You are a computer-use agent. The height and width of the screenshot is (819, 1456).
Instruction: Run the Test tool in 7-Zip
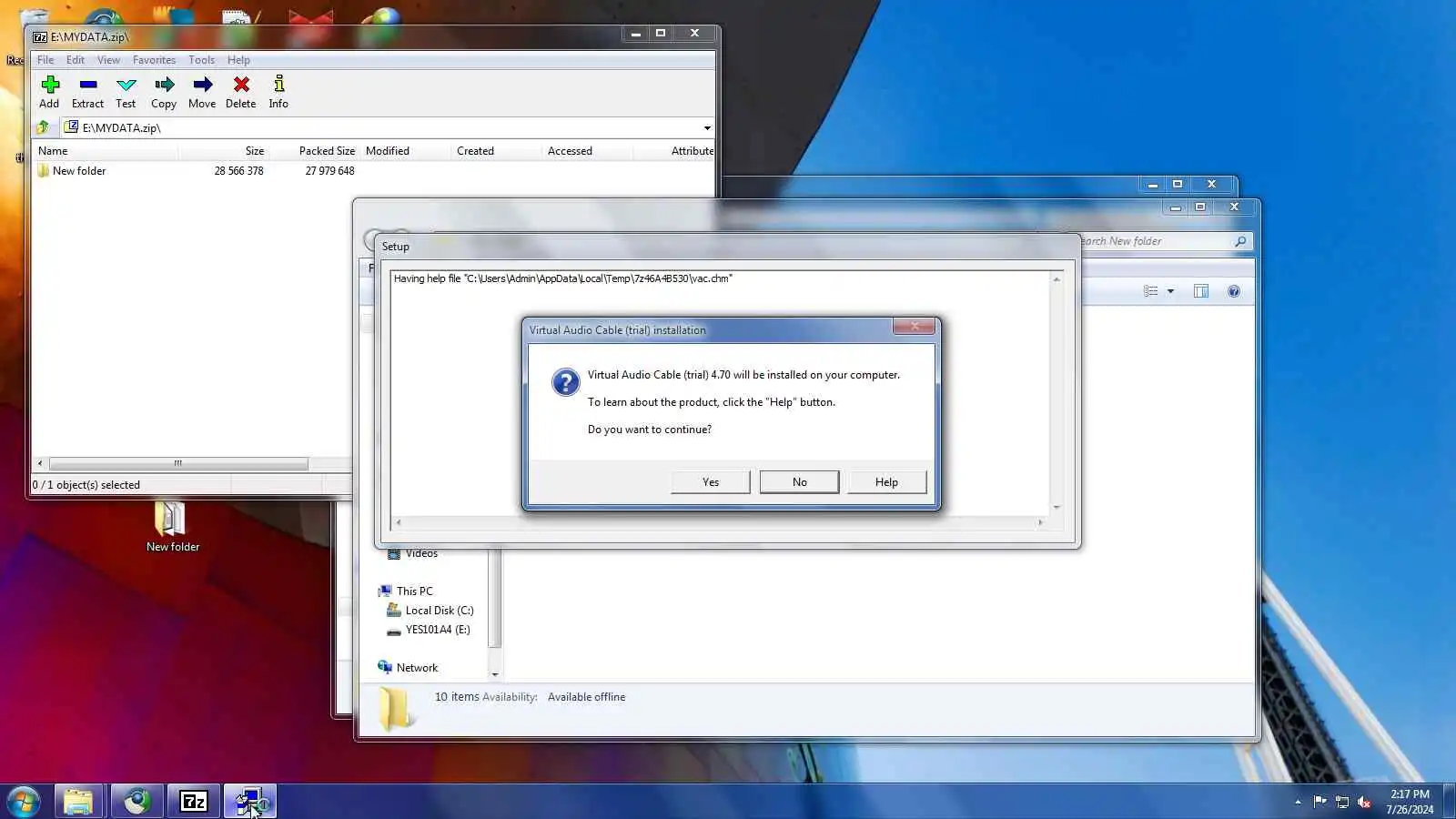point(126,92)
